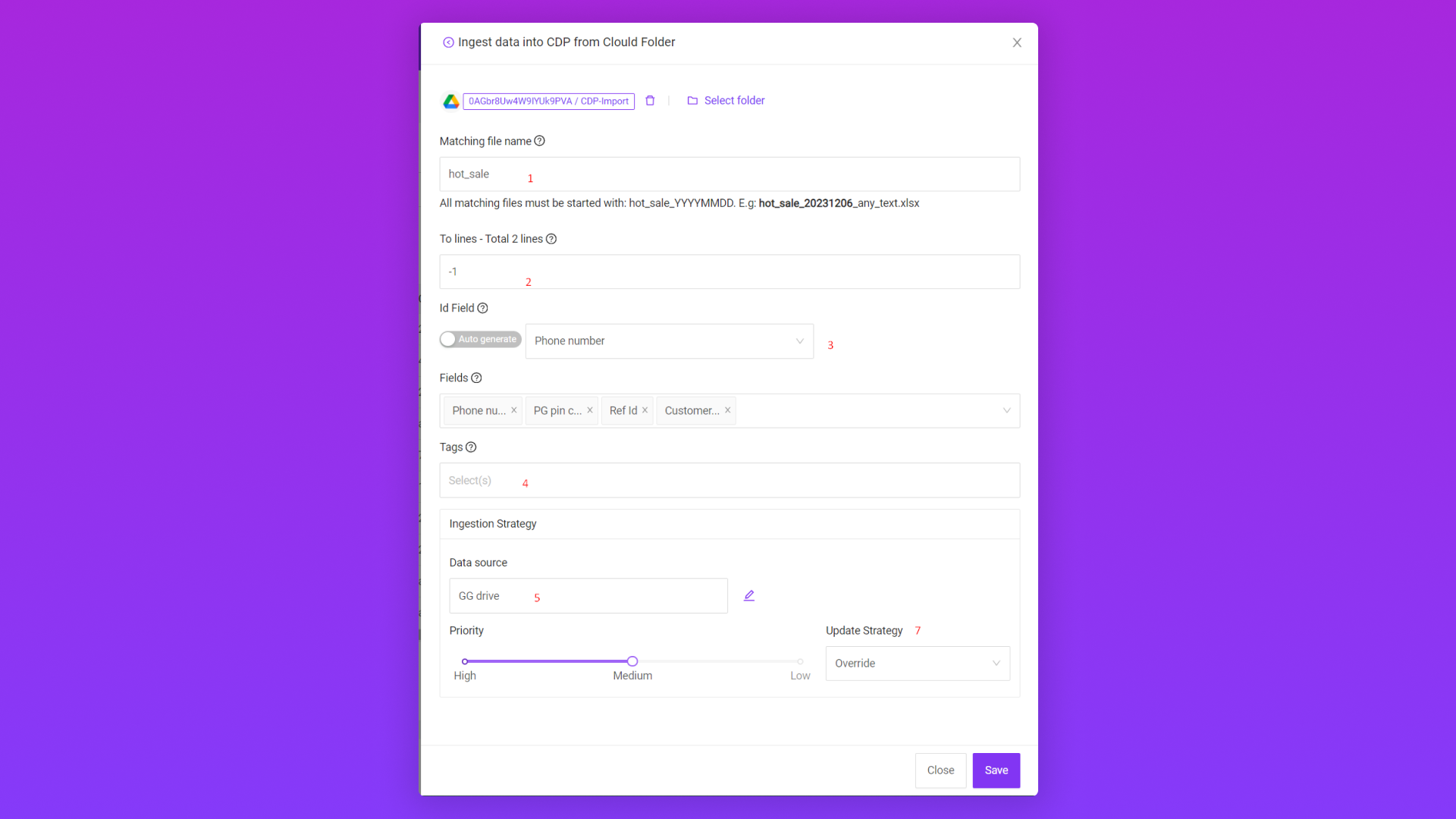Delete the selected CDP-Import folder
Viewport: 1456px width, 819px height.
click(x=650, y=101)
